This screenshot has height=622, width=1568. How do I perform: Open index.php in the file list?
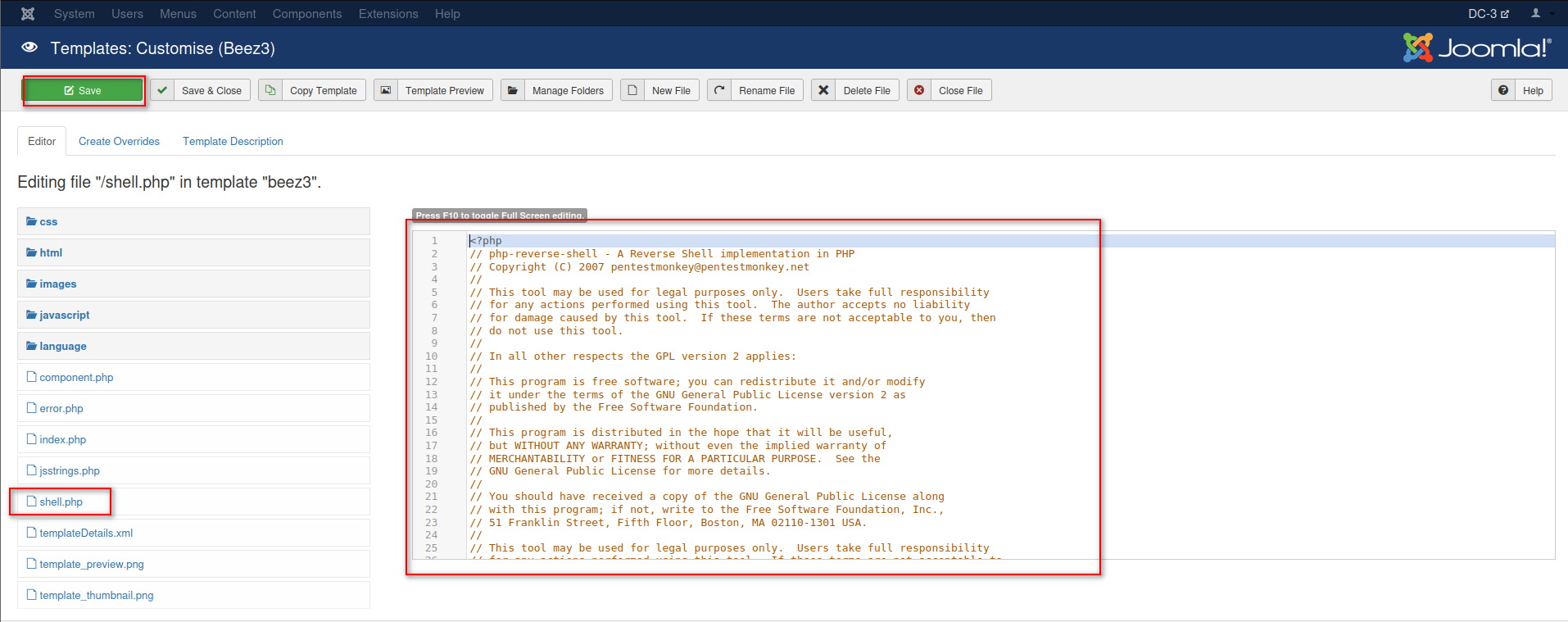pos(62,439)
